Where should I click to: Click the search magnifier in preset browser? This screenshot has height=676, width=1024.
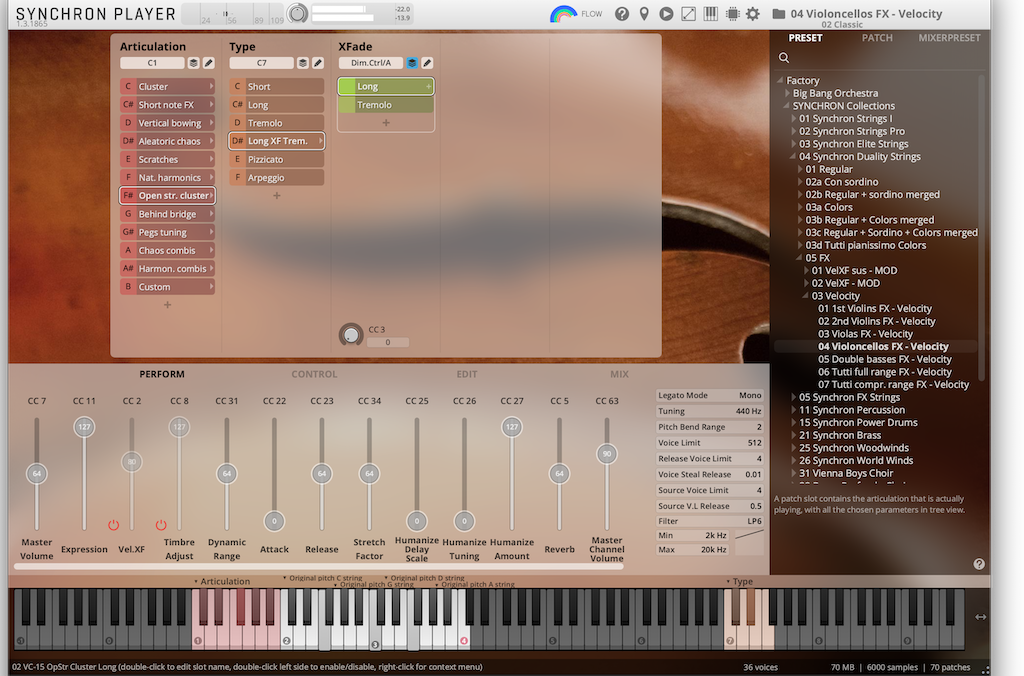(x=784, y=57)
